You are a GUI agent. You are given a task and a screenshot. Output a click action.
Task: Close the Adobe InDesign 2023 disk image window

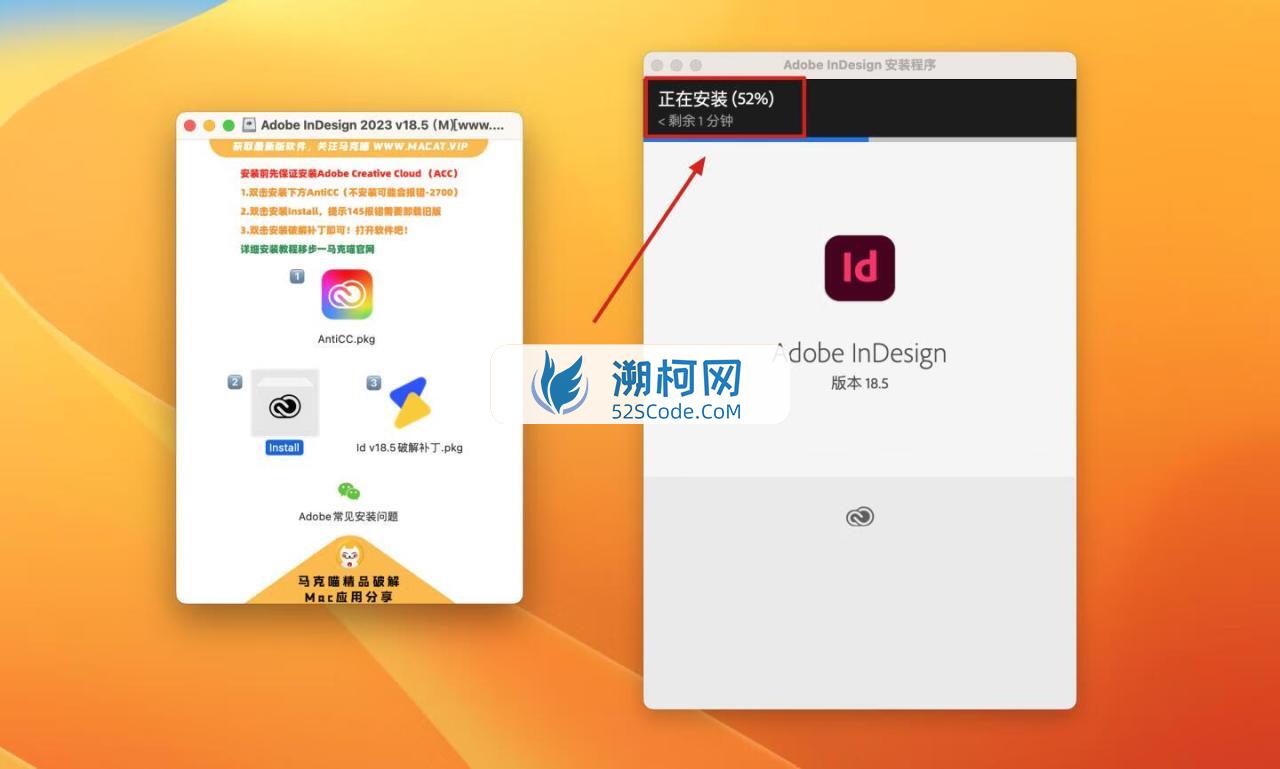pos(190,125)
